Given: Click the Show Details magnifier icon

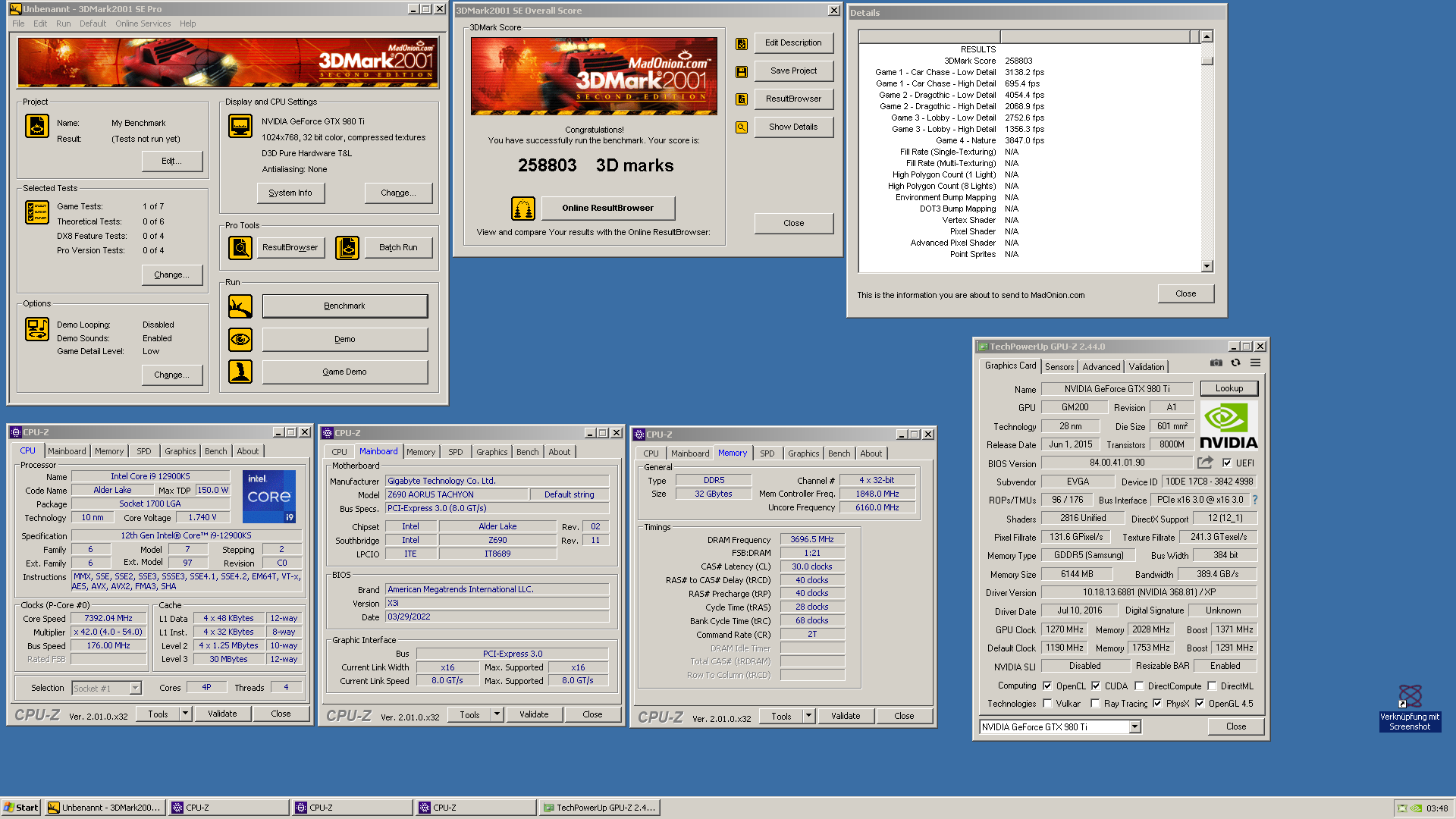Looking at the screenshot, I should coord(742,127).
